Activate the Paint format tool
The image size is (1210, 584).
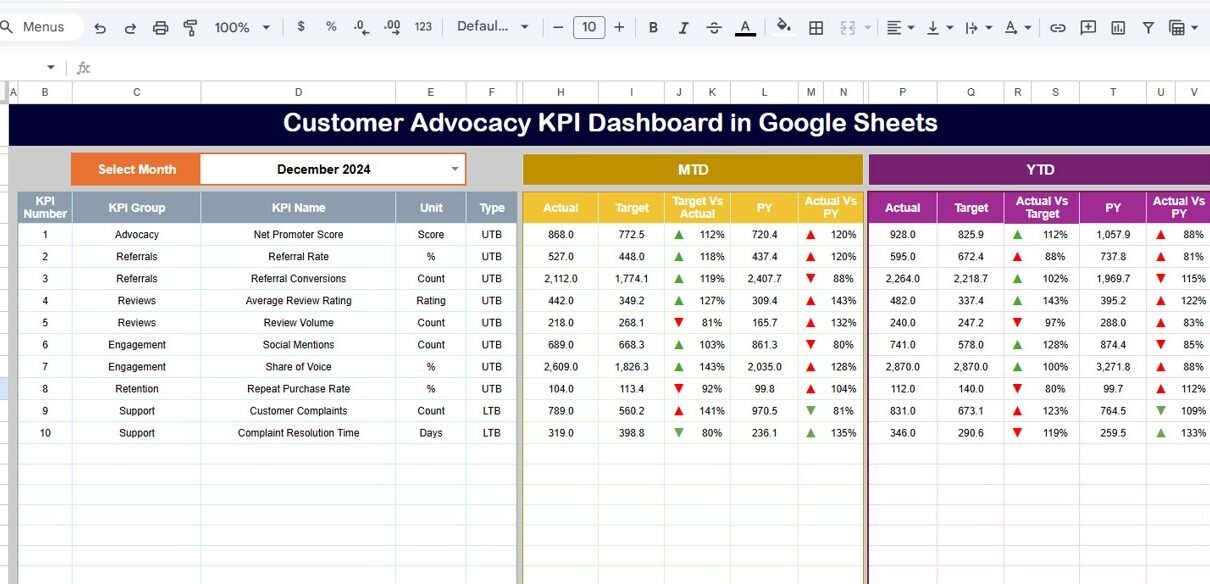click(190, 28)
